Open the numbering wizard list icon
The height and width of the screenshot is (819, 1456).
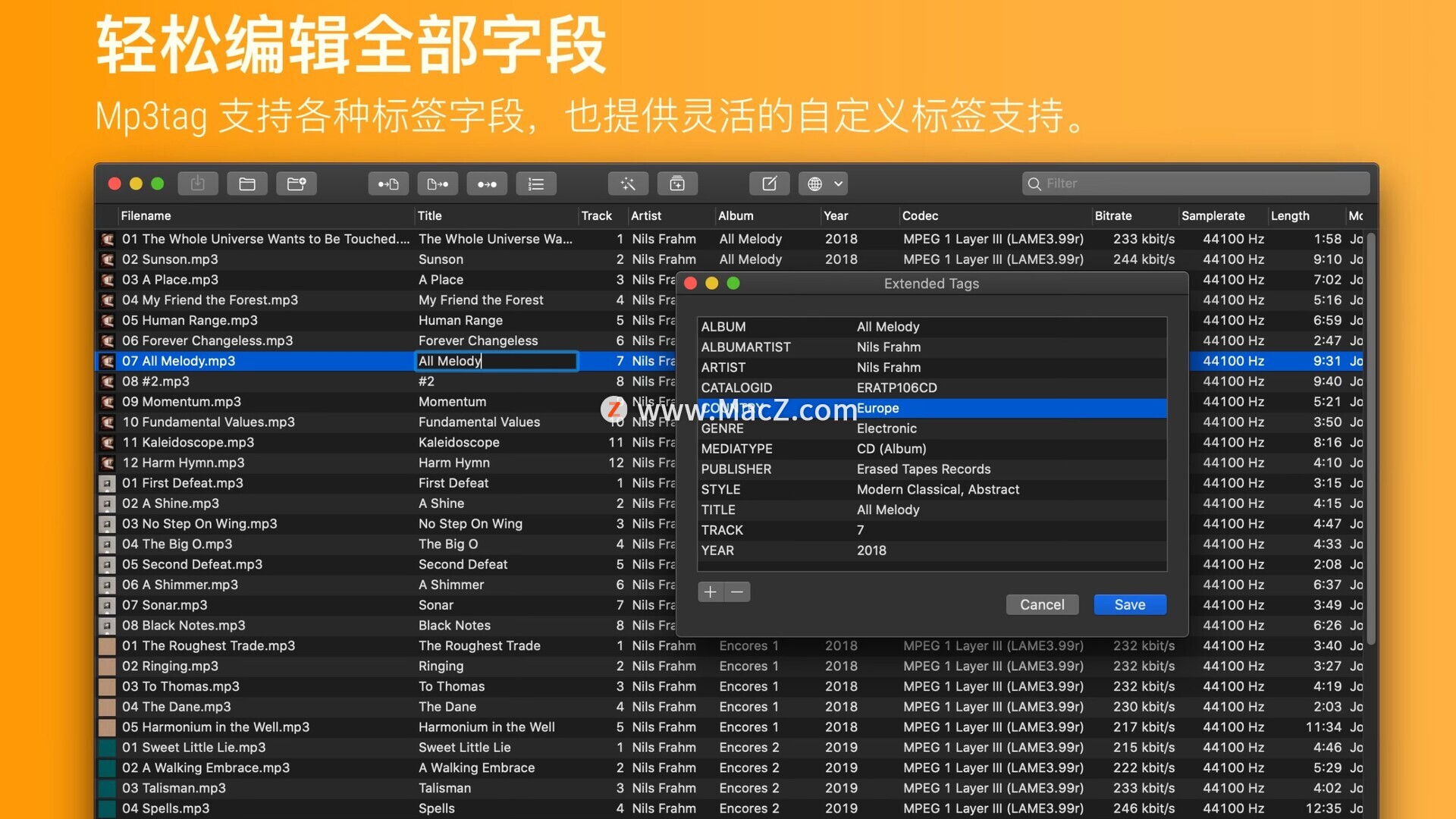[536, 184]
